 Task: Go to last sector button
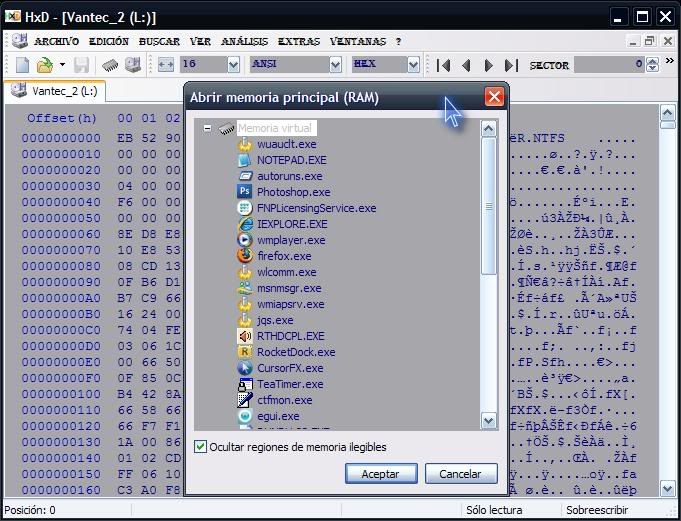coord(511,66)
